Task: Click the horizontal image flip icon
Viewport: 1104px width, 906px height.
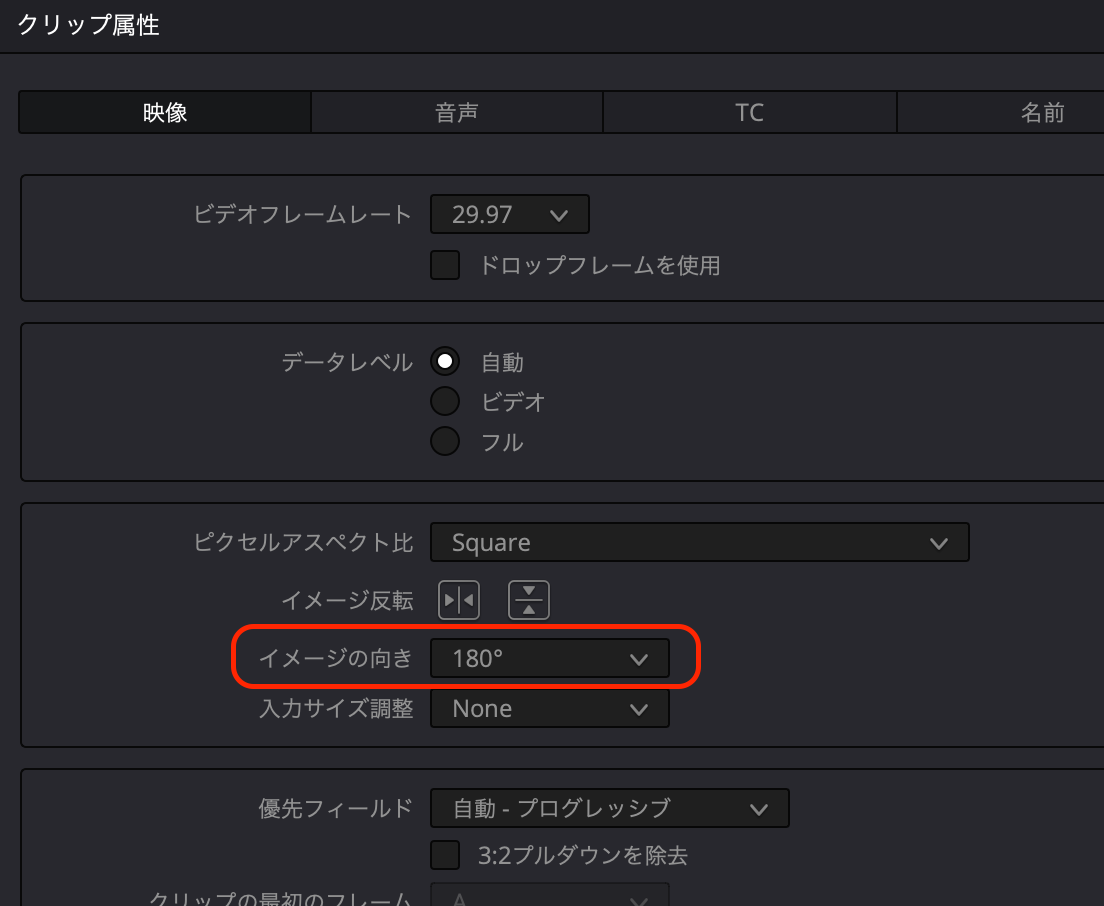Action: (459, 601)
